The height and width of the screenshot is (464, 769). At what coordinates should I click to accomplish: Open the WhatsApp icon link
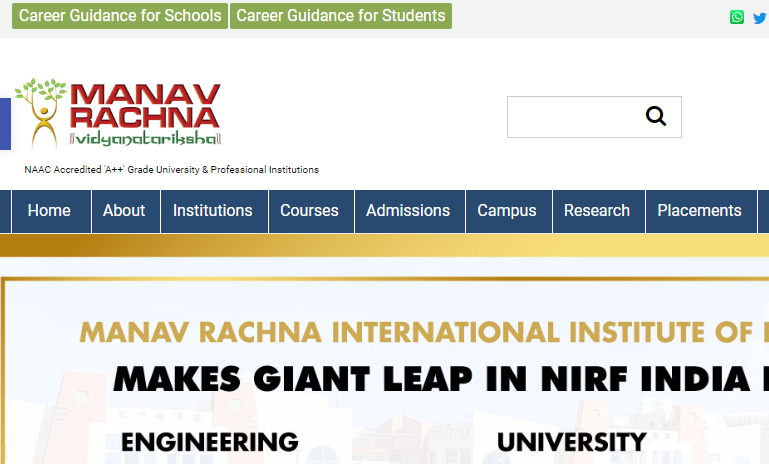[x=737, y=17]
